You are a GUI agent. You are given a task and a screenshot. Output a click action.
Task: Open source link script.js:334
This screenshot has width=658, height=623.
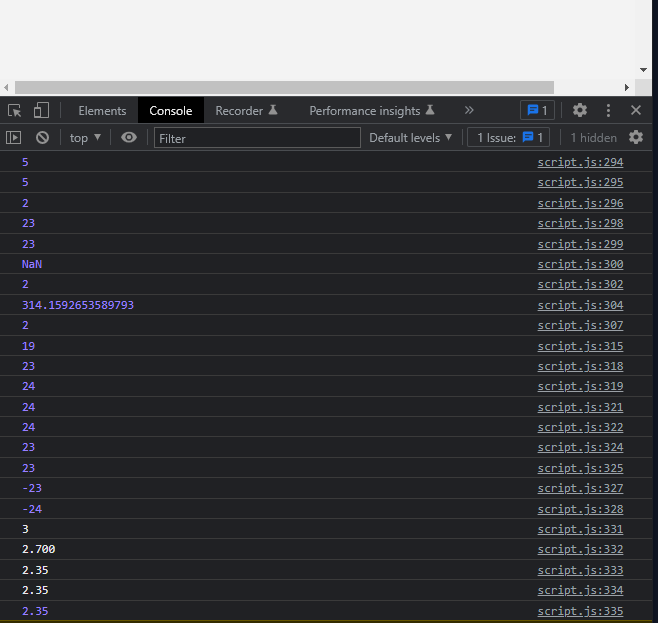point(580,591)
